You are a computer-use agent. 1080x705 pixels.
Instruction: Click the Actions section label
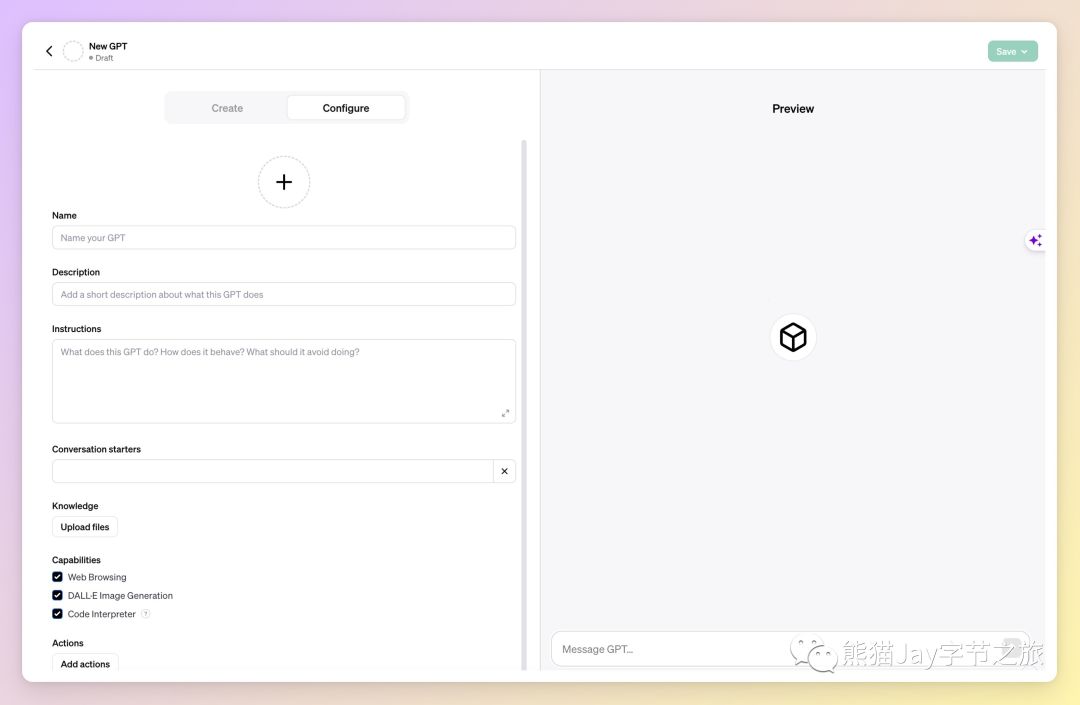pyautogui.click(x=68, y=643)
